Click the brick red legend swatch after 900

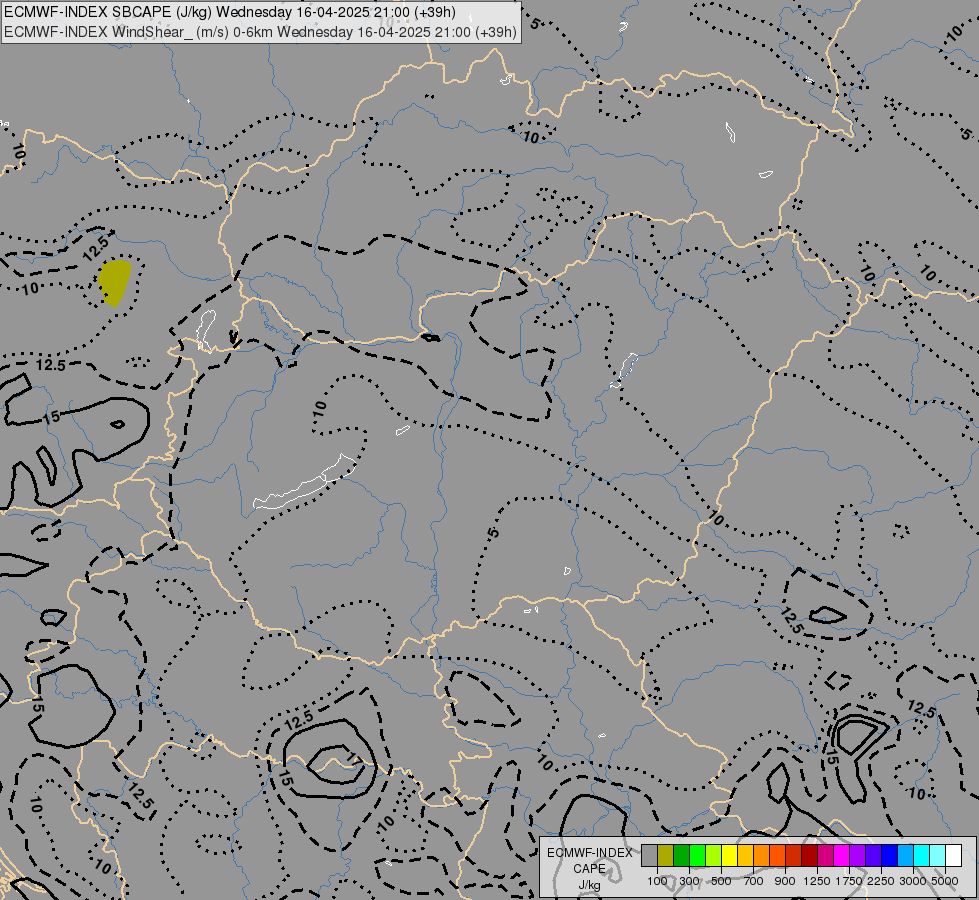coord(794,855)
